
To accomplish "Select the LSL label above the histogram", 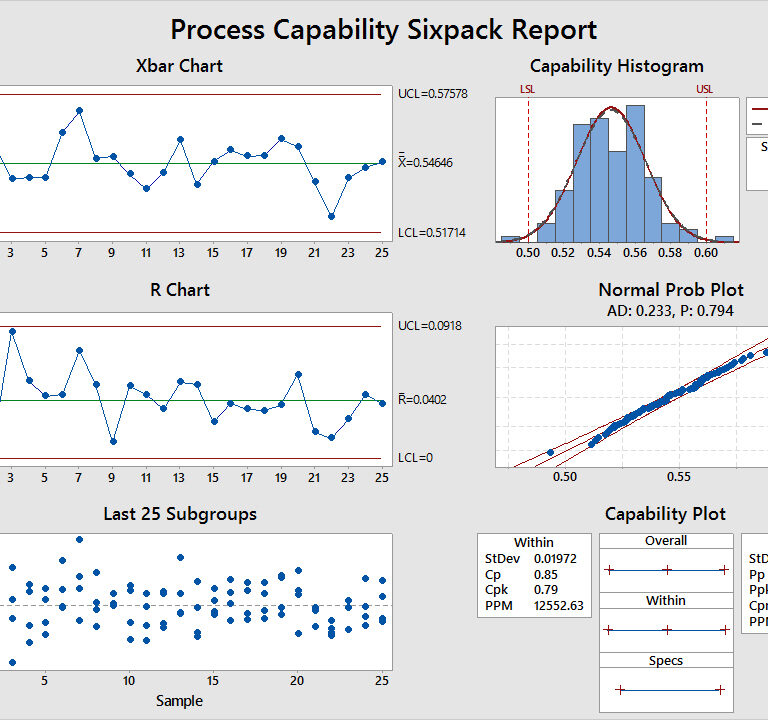I will point(527,90).
